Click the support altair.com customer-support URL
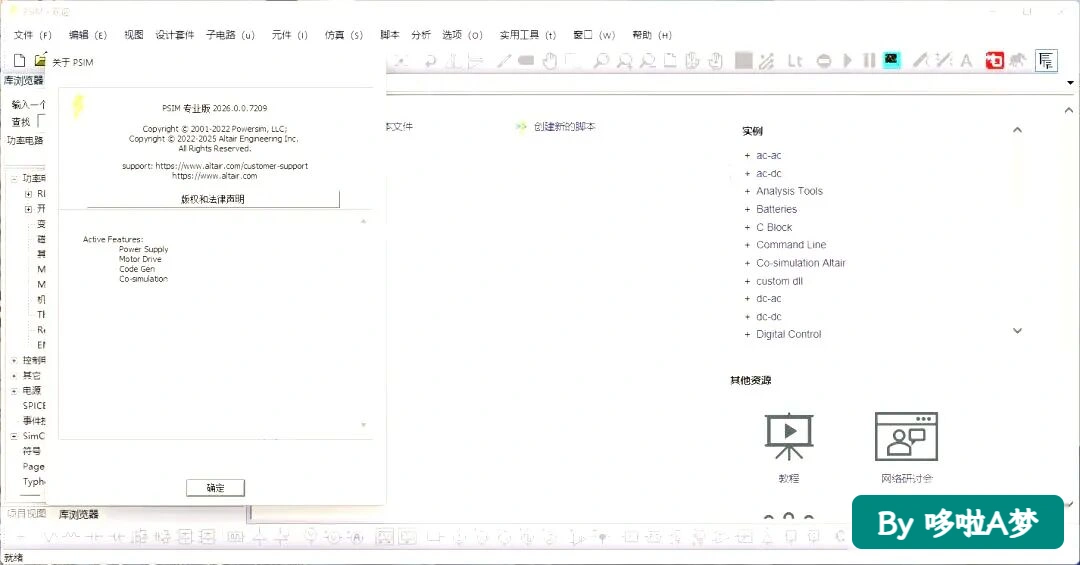1080x565 pixels. click(231, 166)
